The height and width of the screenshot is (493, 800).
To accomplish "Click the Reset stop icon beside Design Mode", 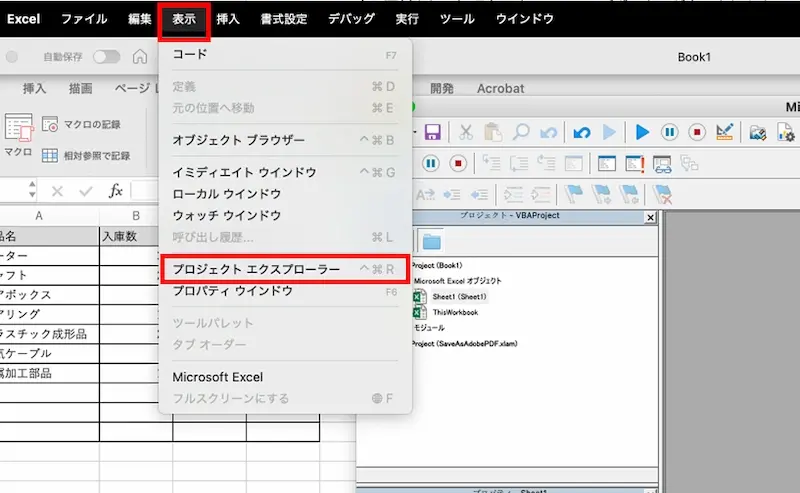I will (x=697, y=133).
